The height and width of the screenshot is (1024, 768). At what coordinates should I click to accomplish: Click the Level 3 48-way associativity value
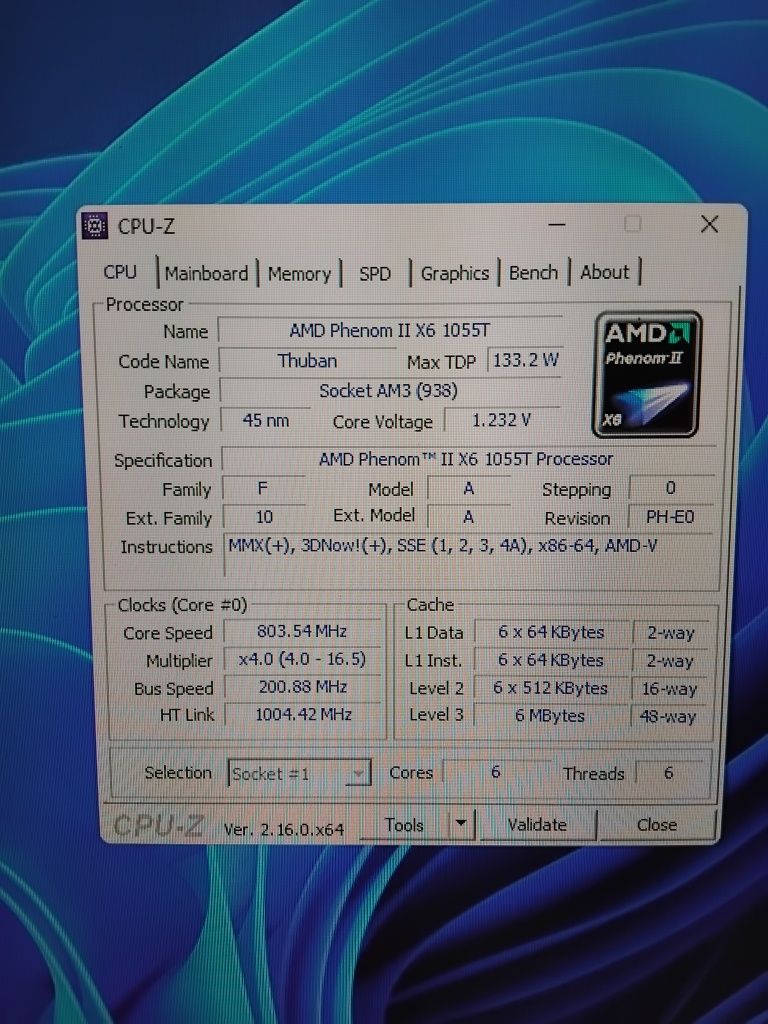(668, 716)
